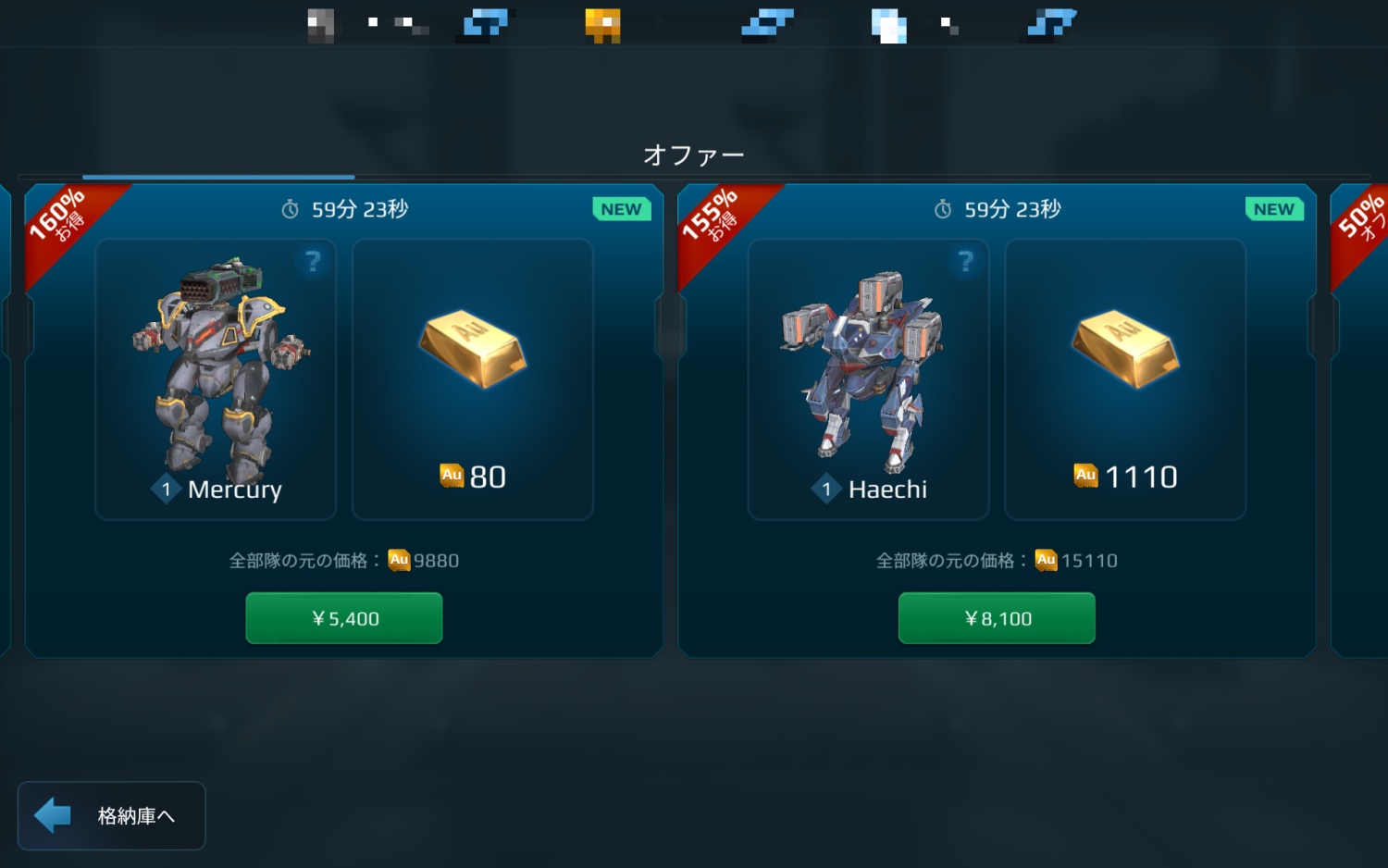Image resolution: width=1388 pixels, height=868 pixels.
Task: Buy the Mercury offer for ¥5,400
Action: tap(344, 618)
